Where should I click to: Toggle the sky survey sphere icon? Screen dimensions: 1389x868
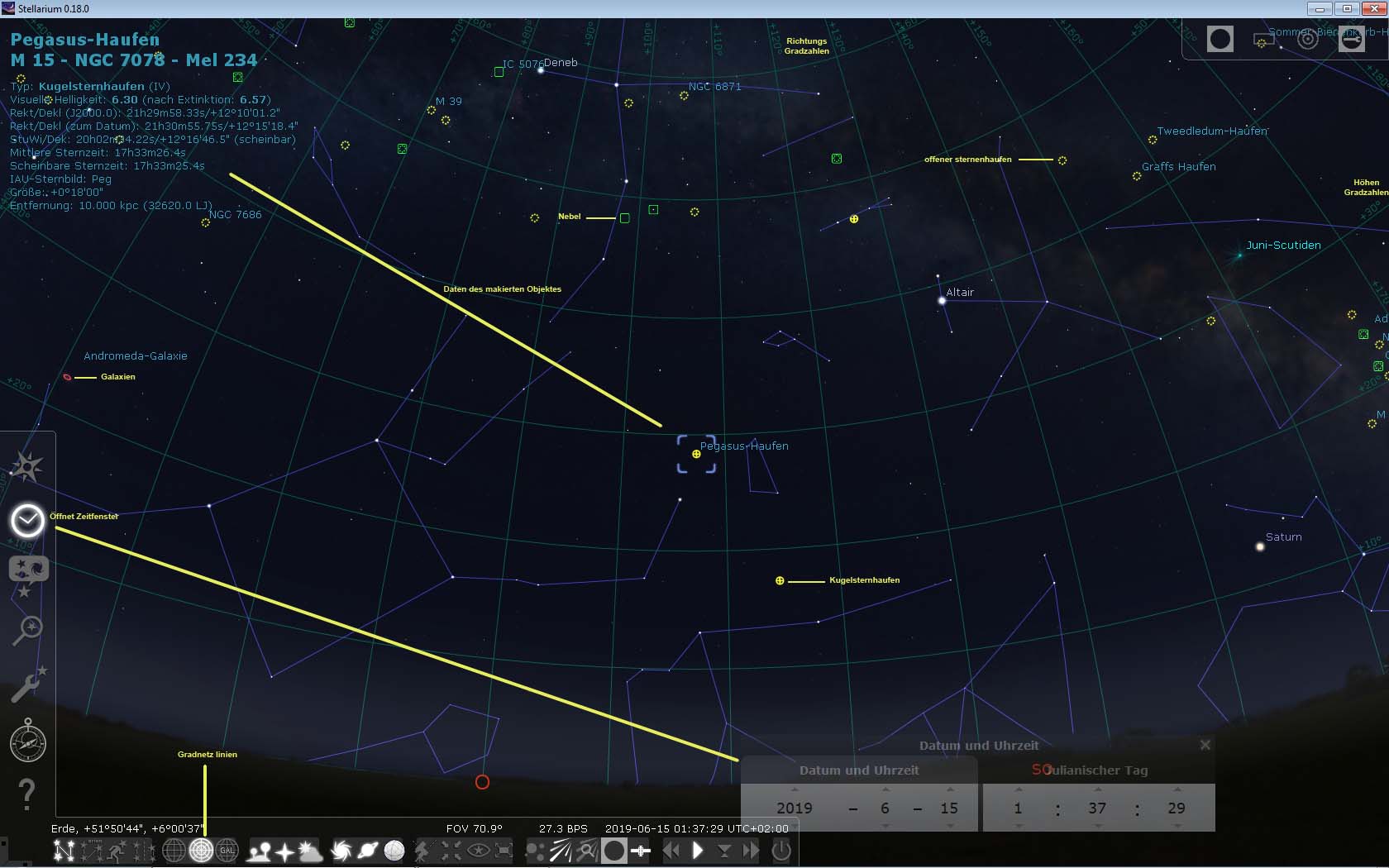pyautogui.click(x=394, y=850)
